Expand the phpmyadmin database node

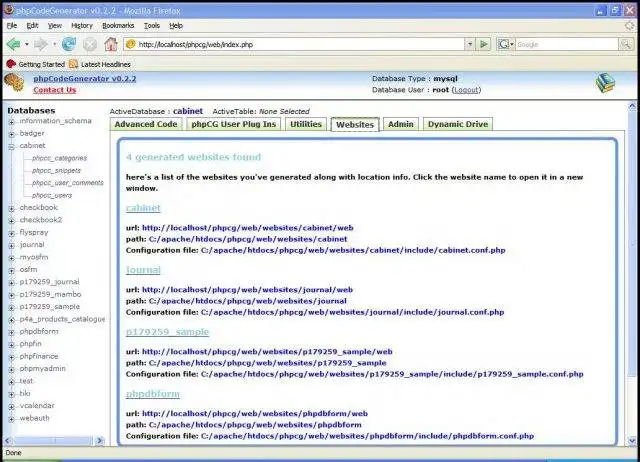pos(11,369)
